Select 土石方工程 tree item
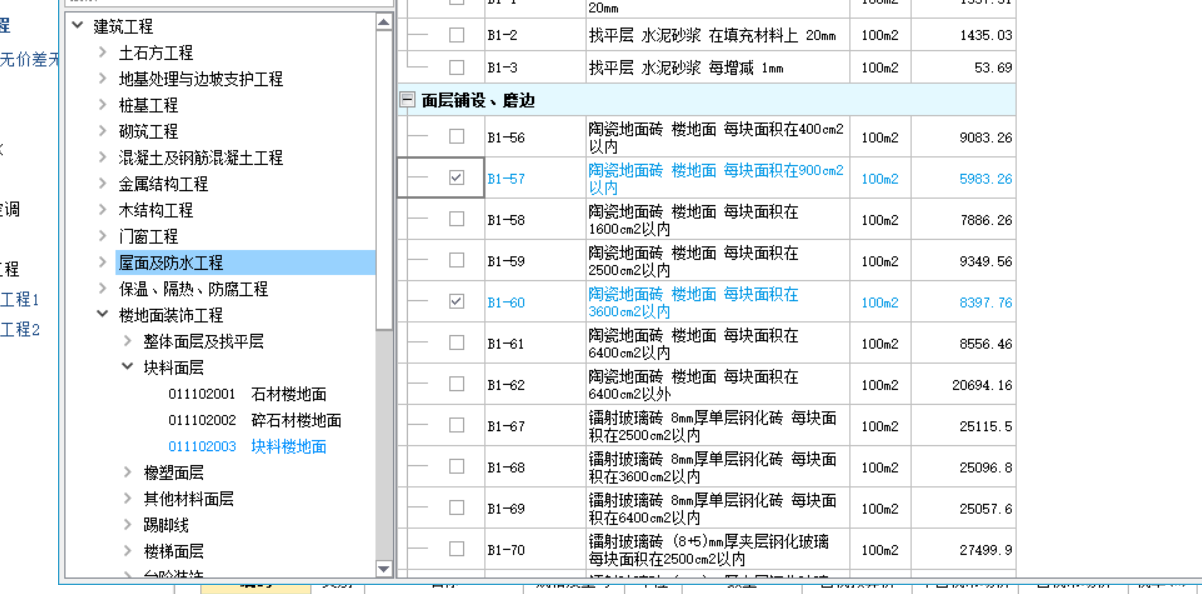 [x=156, y=52]
